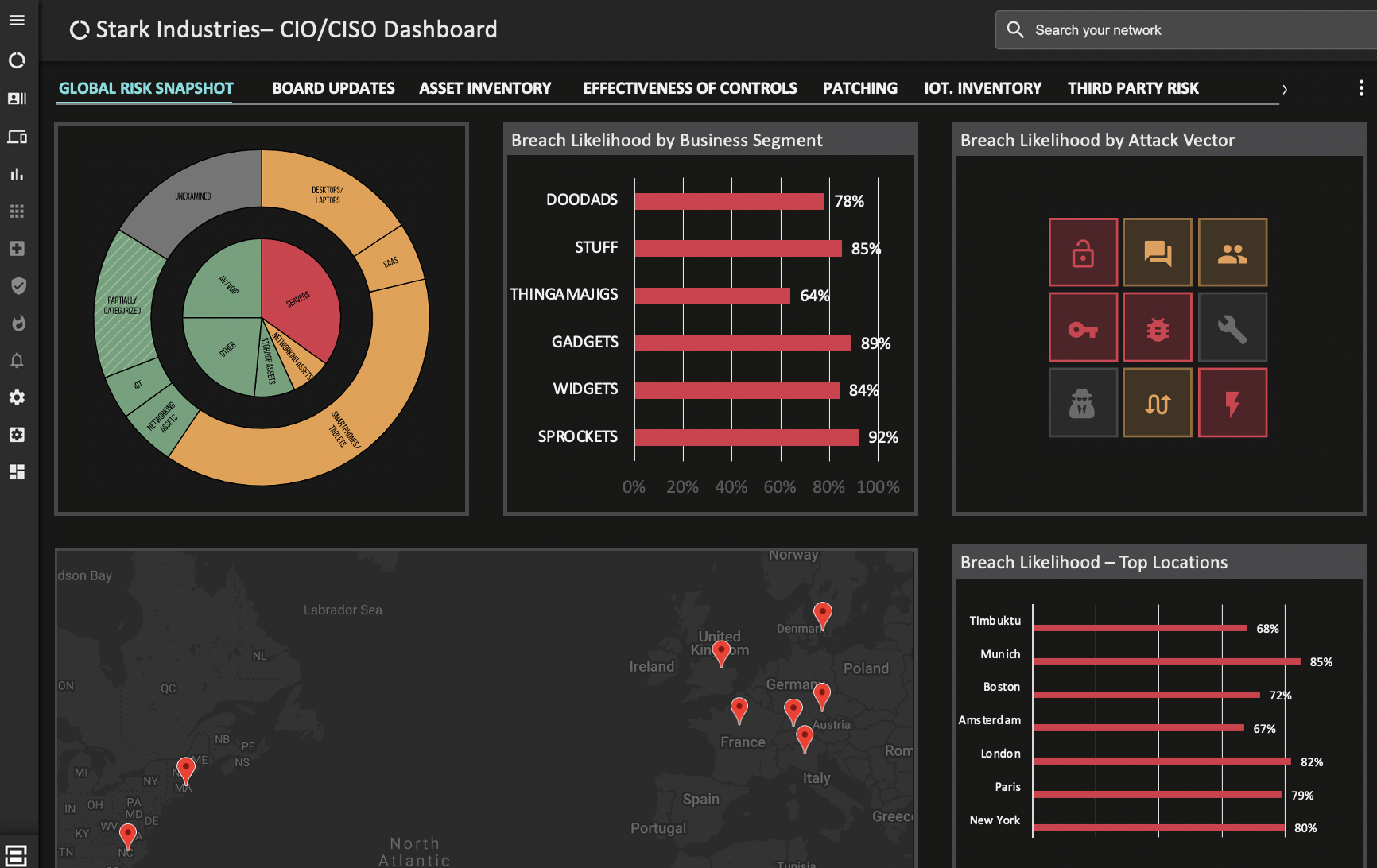This screenshot has height=868, width=1377.
Task: Select the lightning bolt attack vector tile
Action: (1232, 403)
